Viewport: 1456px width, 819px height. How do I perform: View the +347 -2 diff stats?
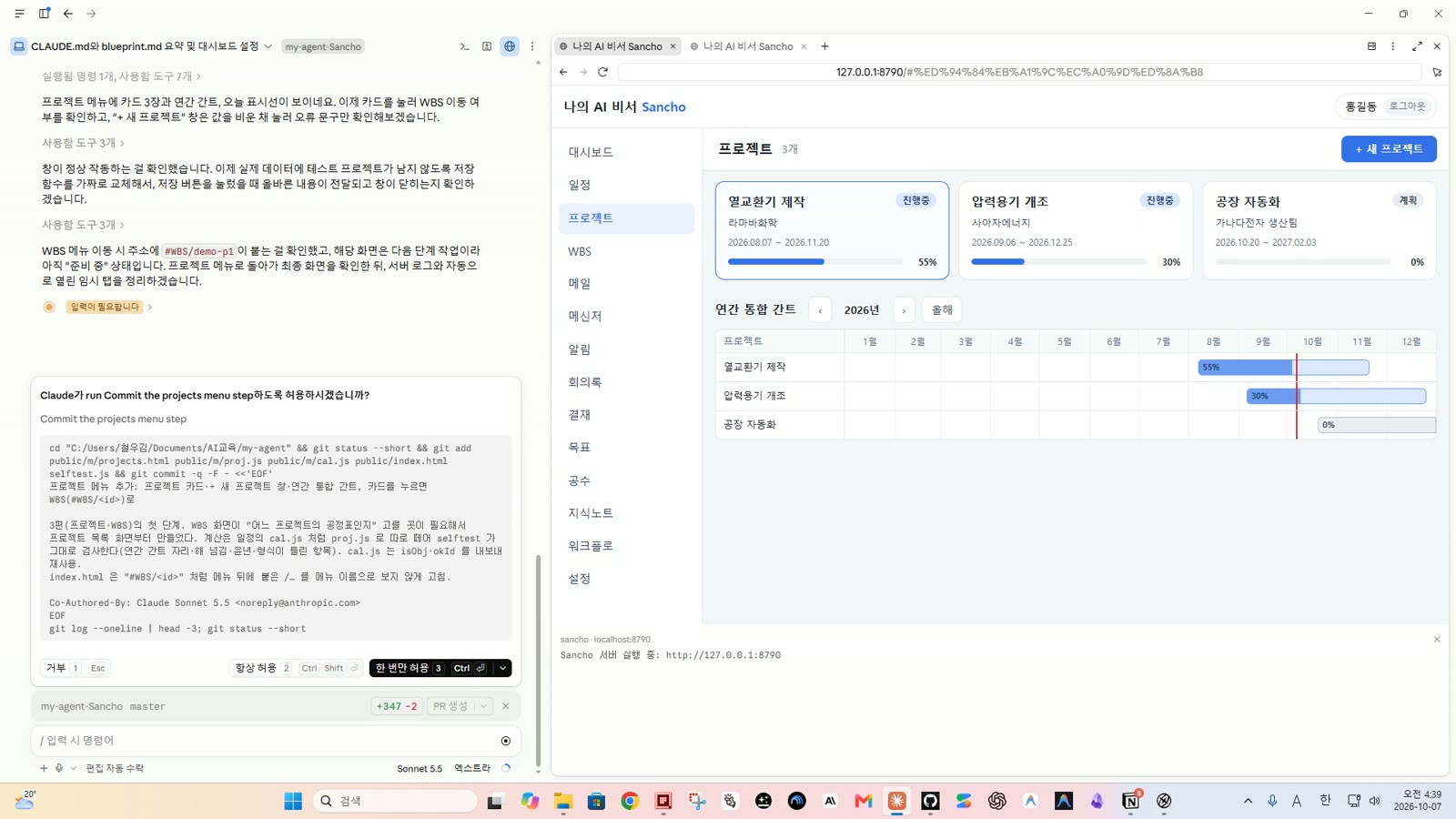click(396, 706)
